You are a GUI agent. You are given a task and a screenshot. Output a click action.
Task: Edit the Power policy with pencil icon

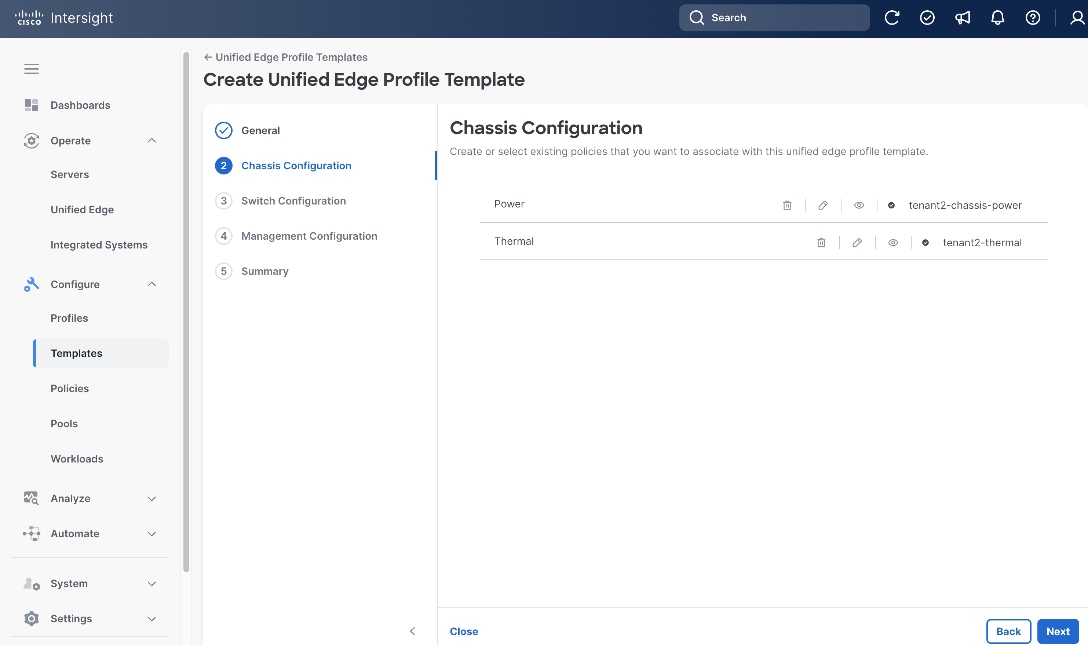[x=823, y=205]
